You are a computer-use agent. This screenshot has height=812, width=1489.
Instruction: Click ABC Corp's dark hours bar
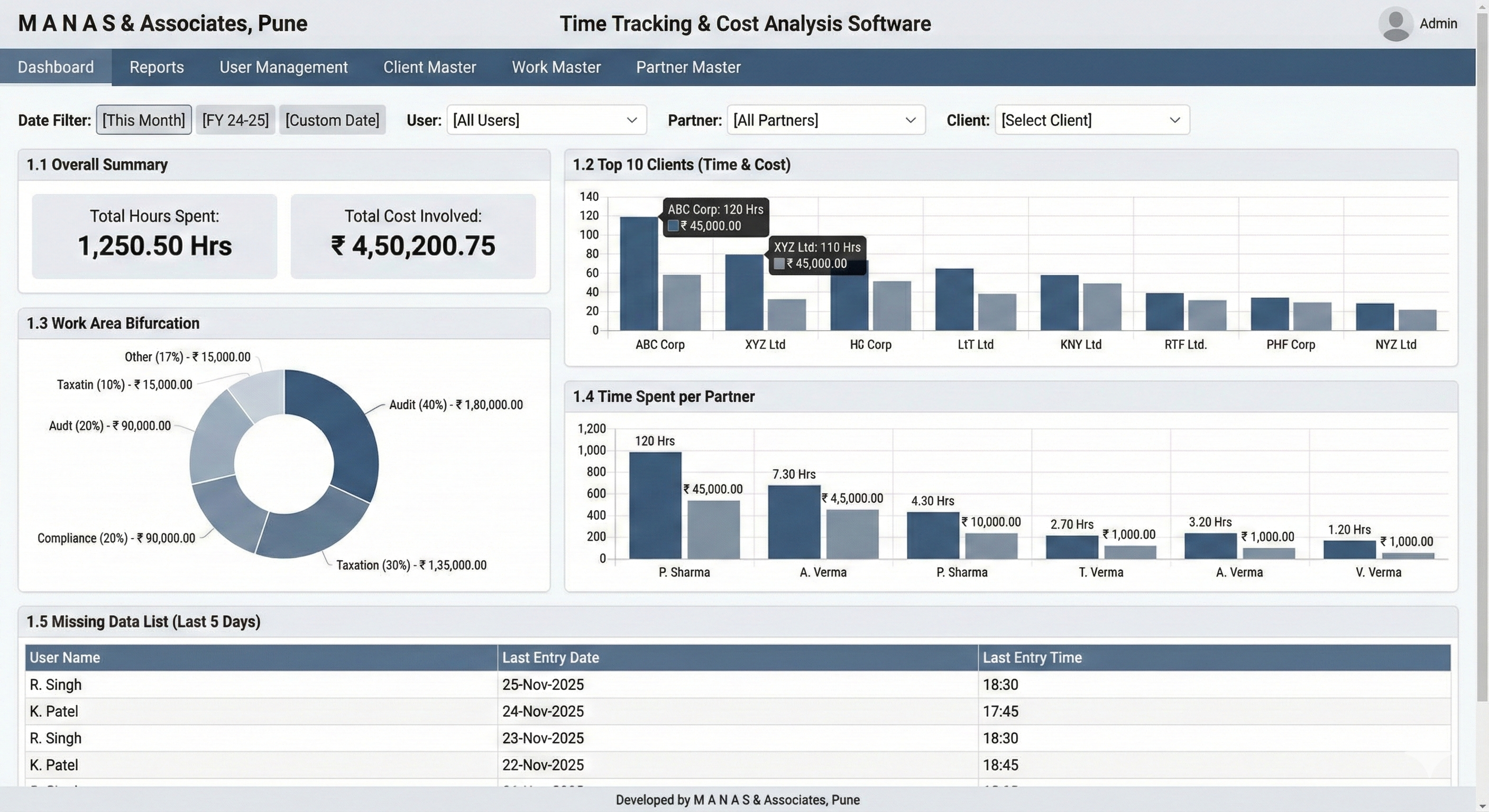[x=638, y=274]
